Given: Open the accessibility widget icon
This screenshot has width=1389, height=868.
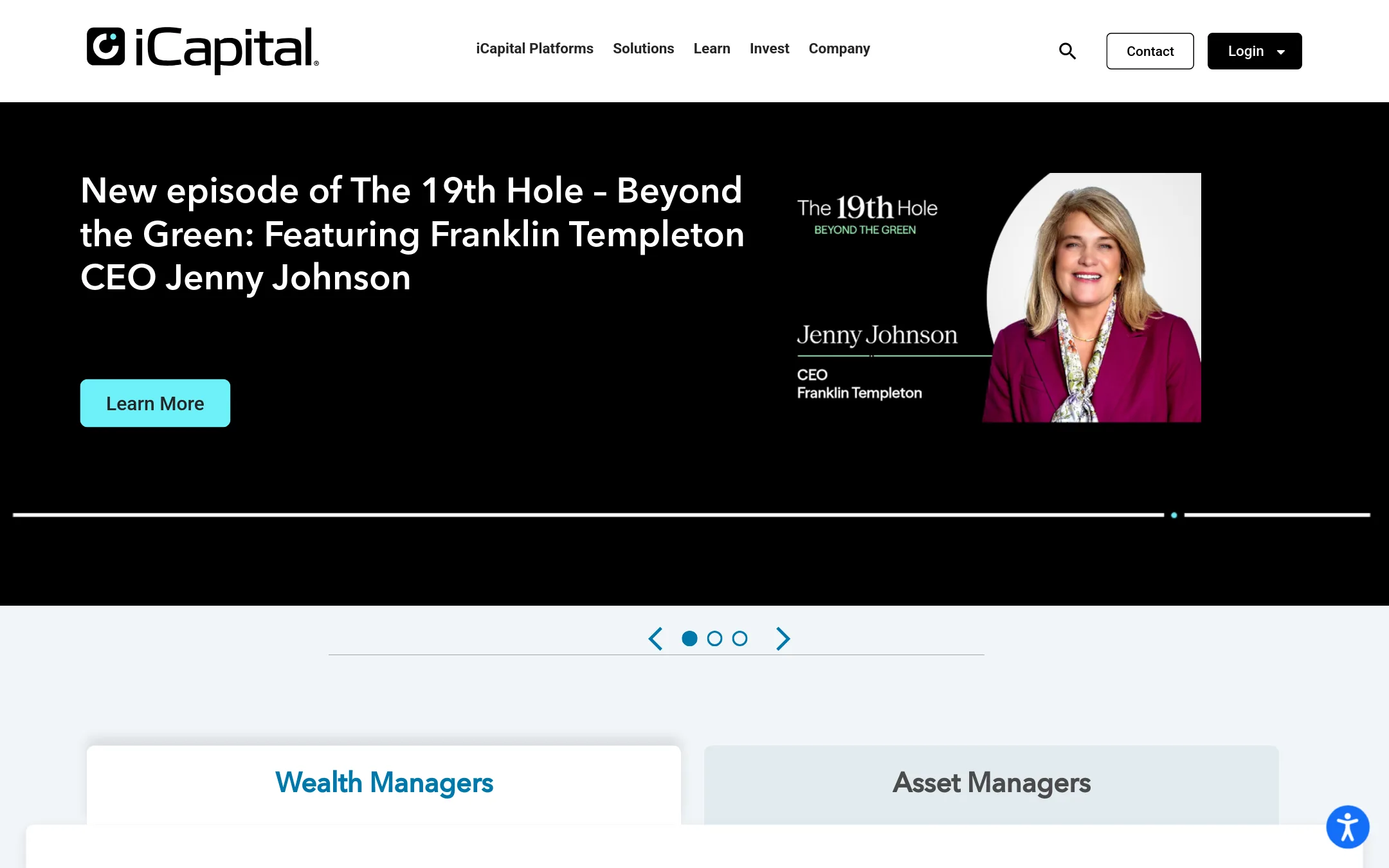Looking at the screenshot, I should 1347,827.
